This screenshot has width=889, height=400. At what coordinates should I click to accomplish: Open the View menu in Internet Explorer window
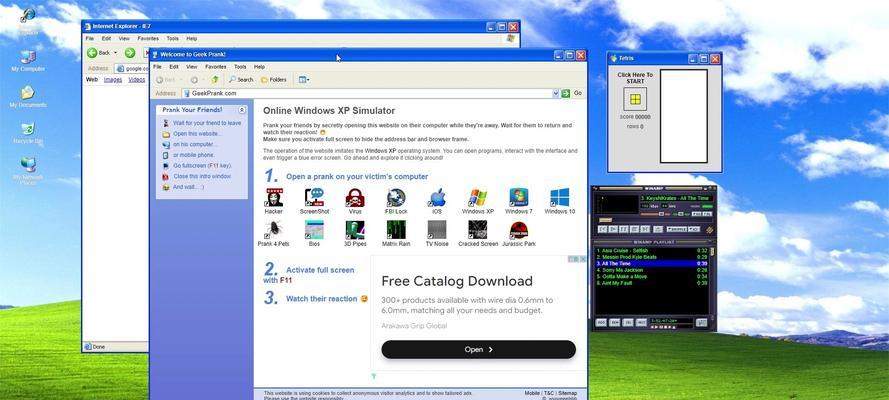(124, 39)
